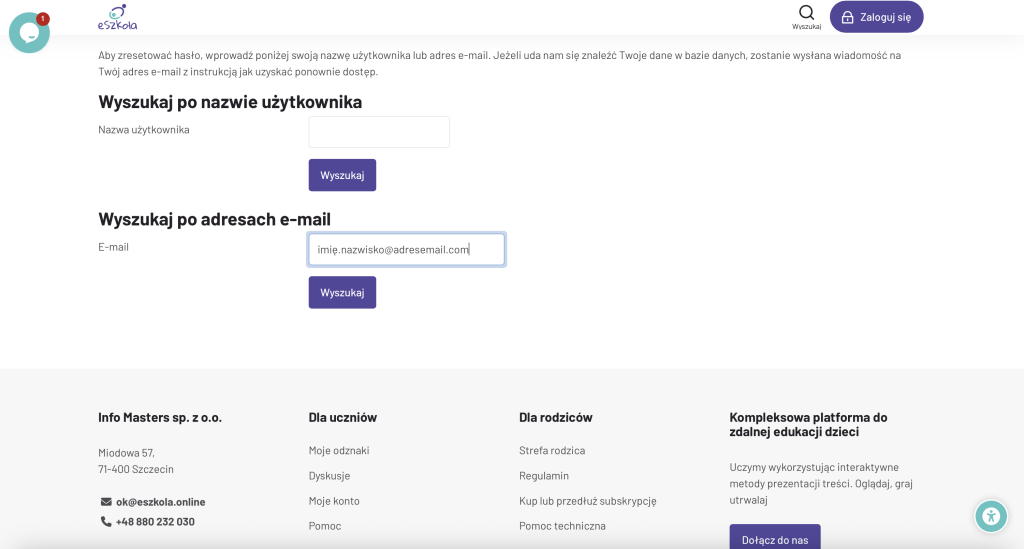The width and height of the screenshot is (1024, 549).
Task: Click Wyszukaj under the e-mail field
Action: tap(342, 292)
